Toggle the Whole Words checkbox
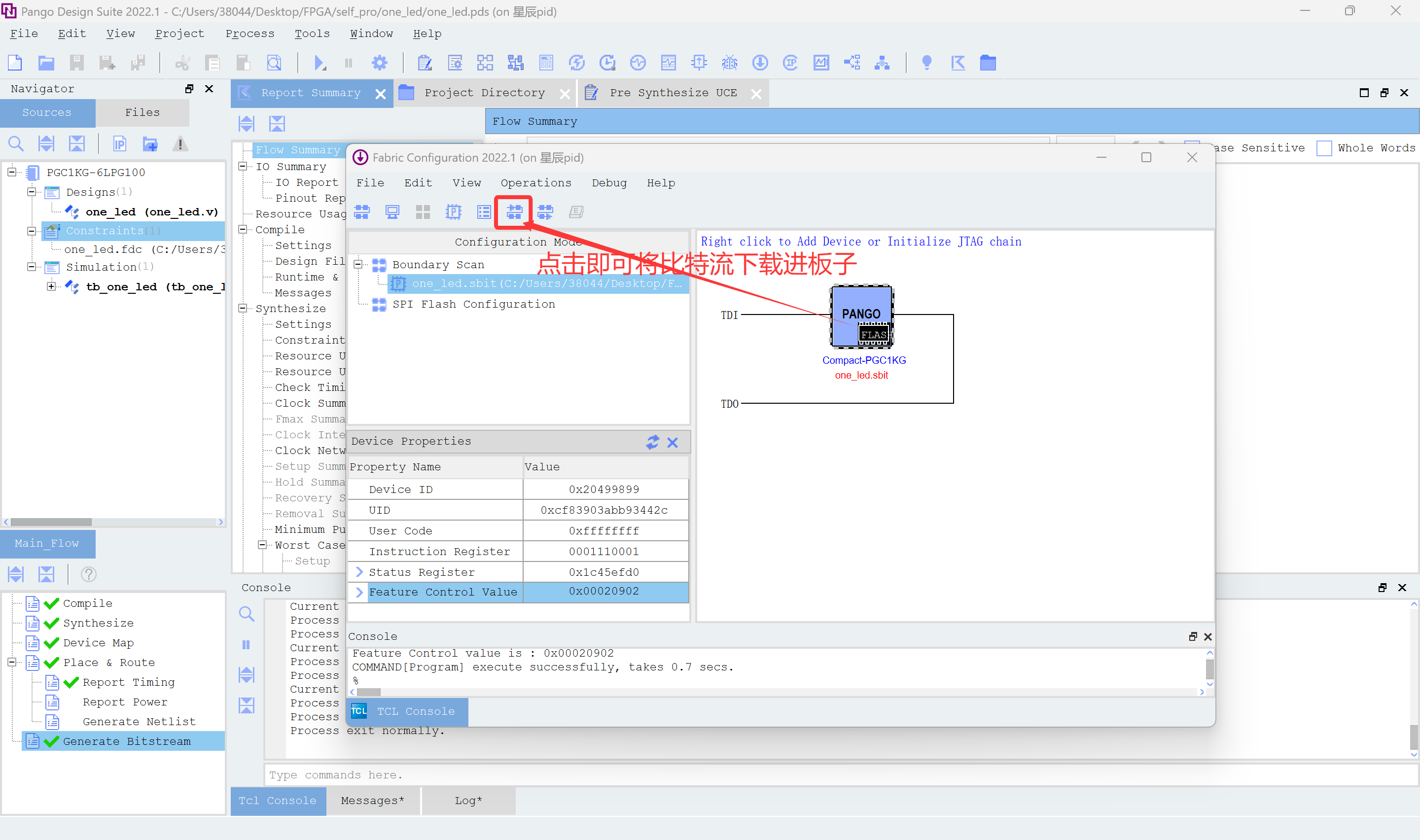1420x840 pixels. (1324, 148)
